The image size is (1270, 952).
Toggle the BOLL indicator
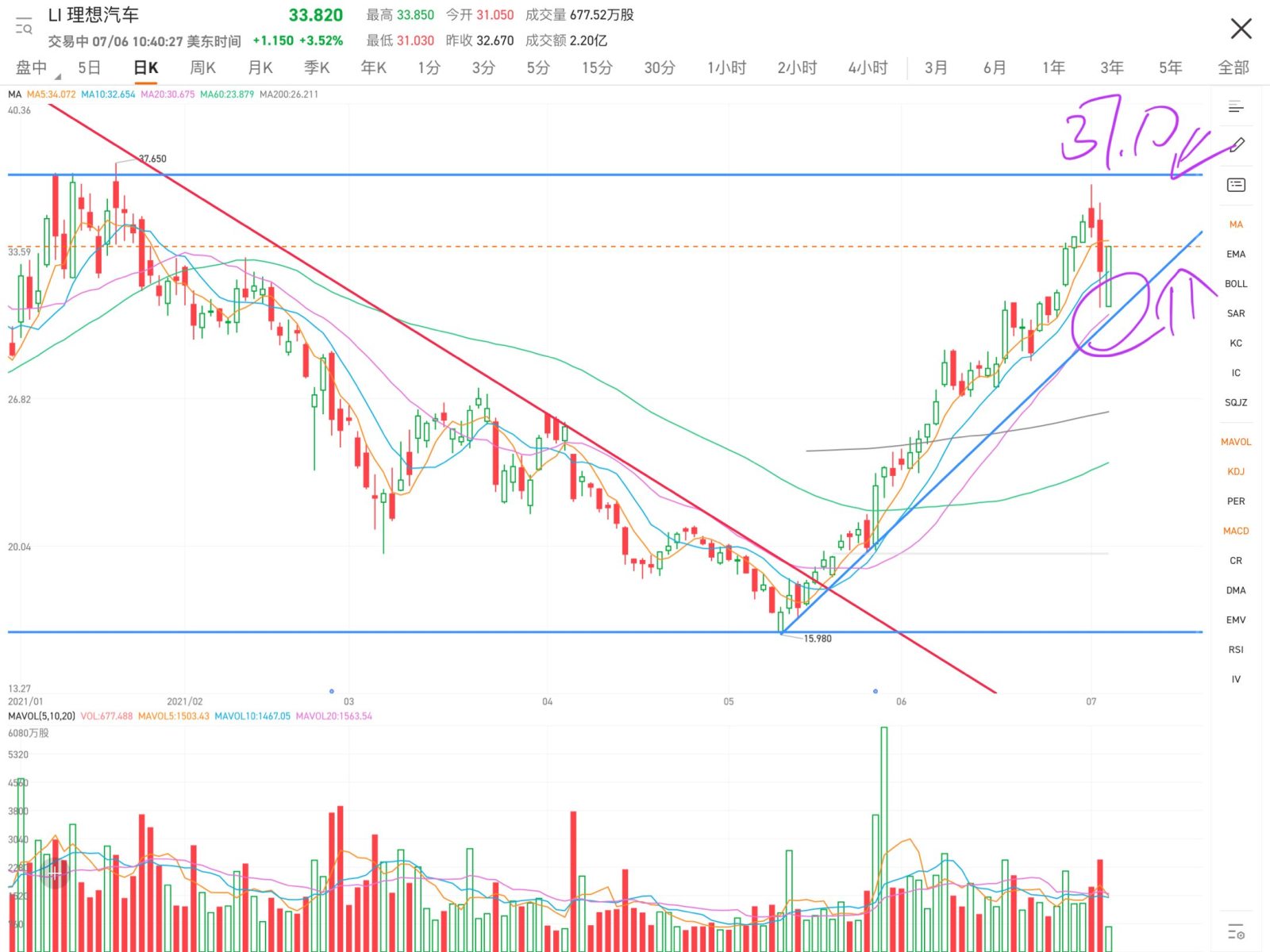click(x=1236, y=284)
